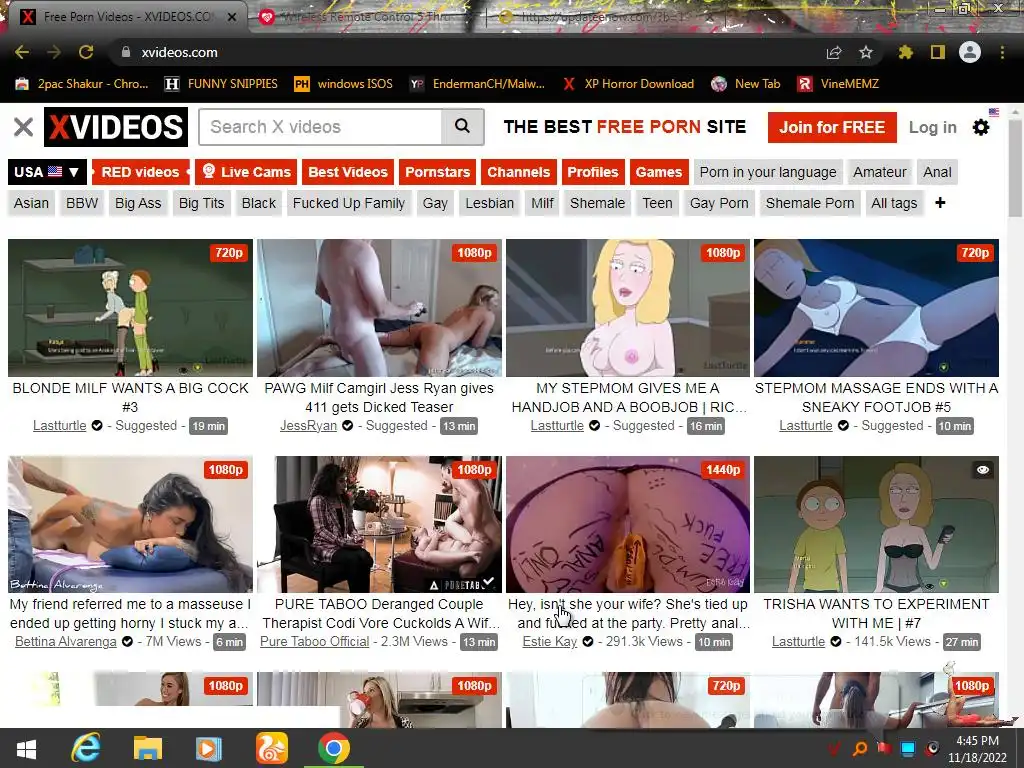View site info via the padlock icon
1024x768 pixels.
tap(126, 52)
